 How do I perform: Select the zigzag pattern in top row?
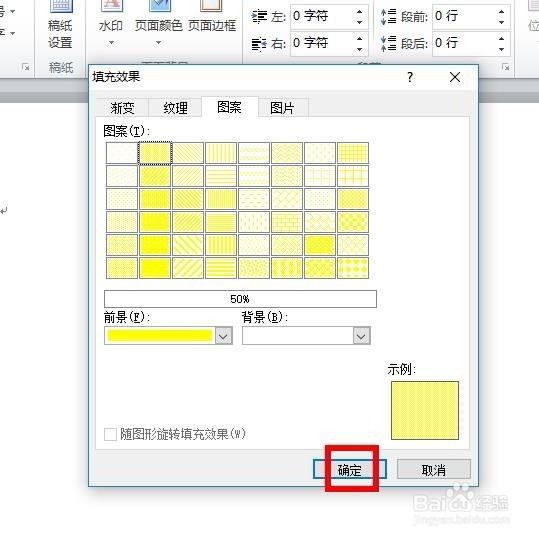point(287,153)
